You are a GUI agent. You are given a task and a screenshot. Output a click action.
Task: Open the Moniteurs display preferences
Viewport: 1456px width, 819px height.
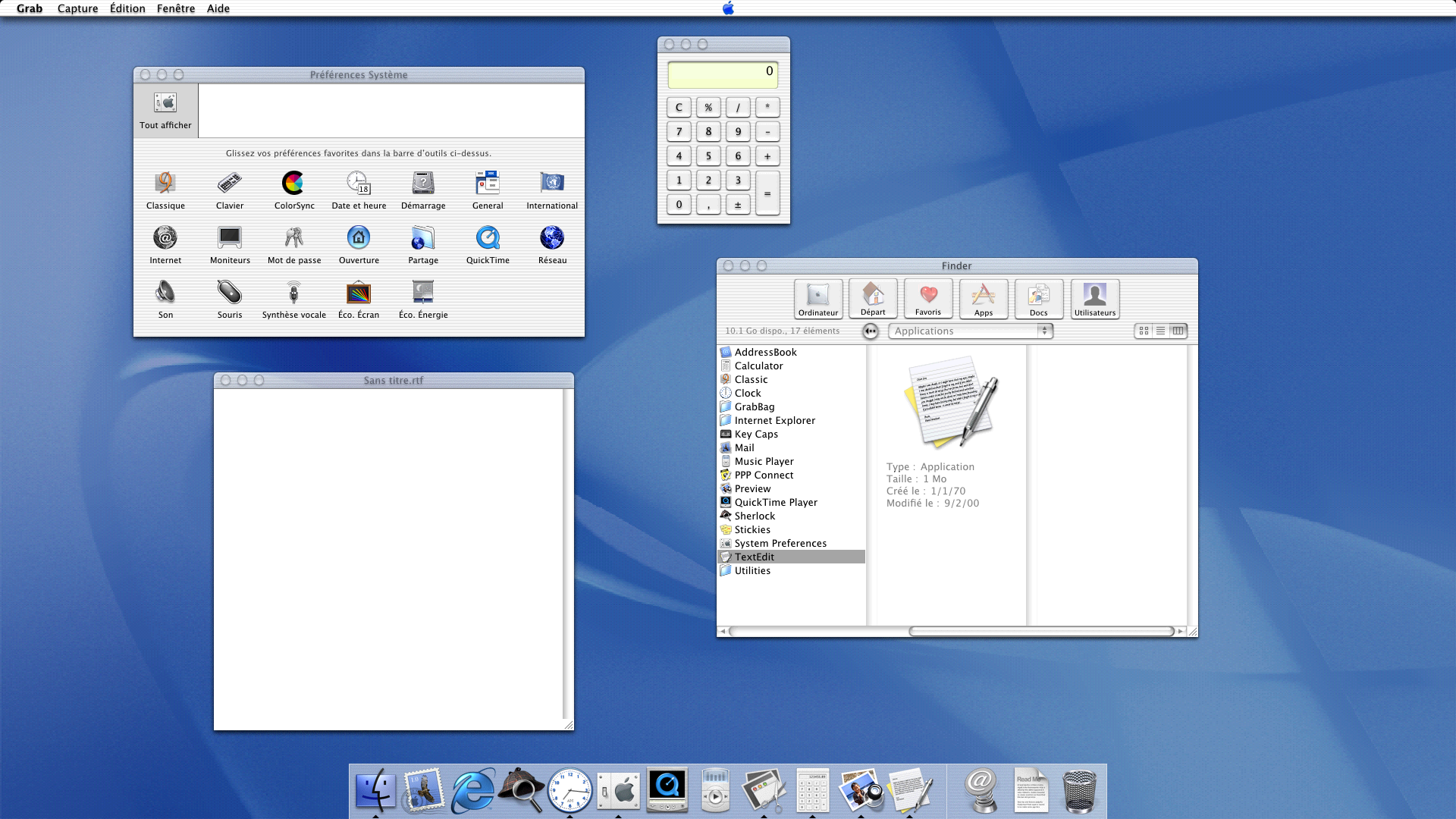coord(230,244)
